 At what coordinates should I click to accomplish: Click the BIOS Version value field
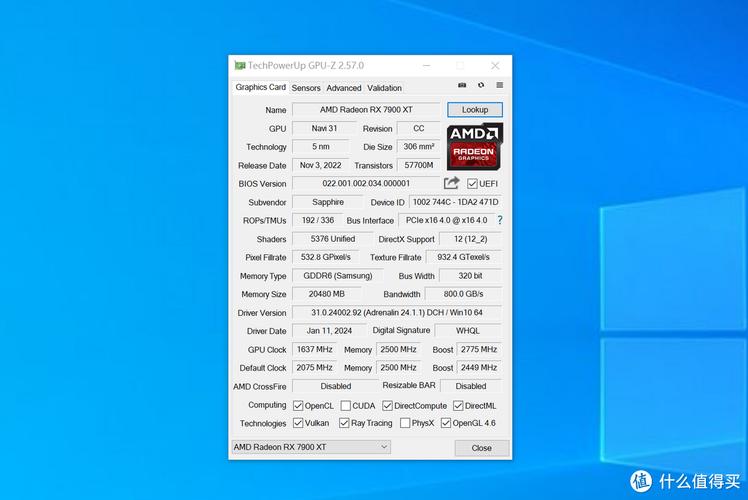365,184
